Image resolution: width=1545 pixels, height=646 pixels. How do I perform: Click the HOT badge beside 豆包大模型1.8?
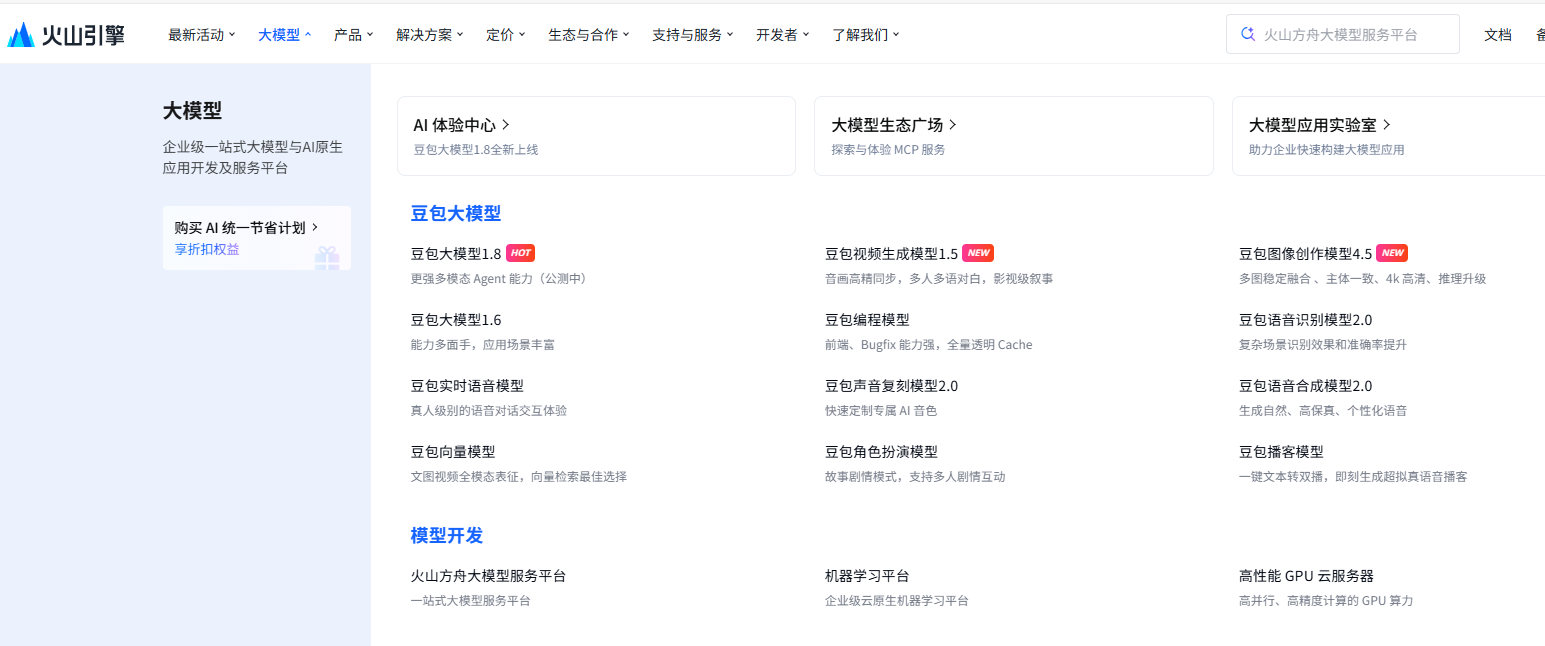click(x=521, y=253)
